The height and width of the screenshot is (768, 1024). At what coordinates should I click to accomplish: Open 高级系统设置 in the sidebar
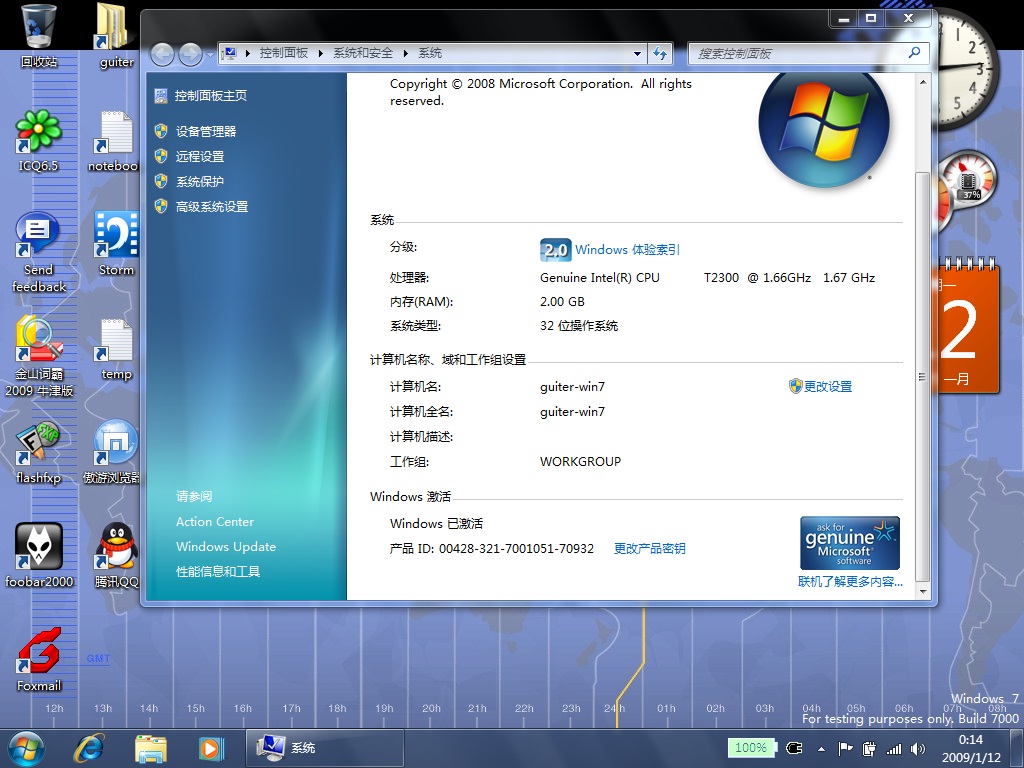pos(212,207)
